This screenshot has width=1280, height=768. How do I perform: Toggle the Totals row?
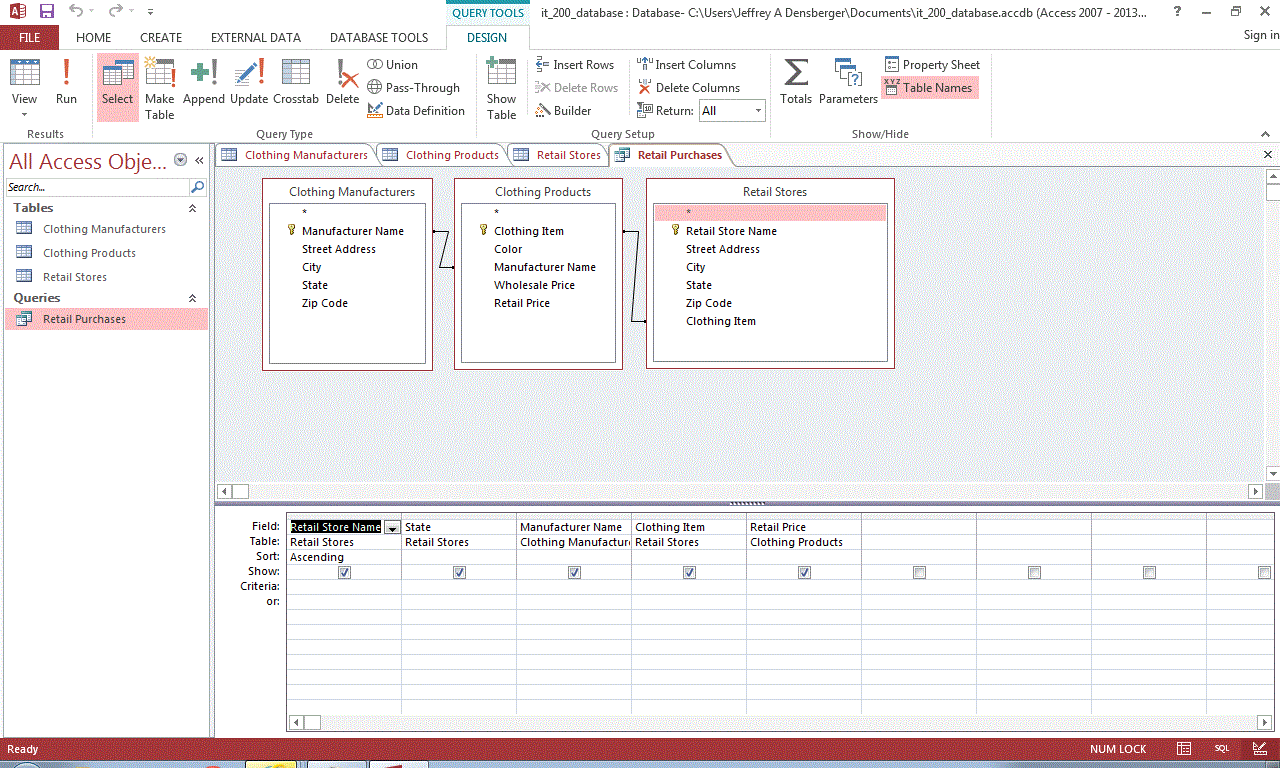click(796, 82)
